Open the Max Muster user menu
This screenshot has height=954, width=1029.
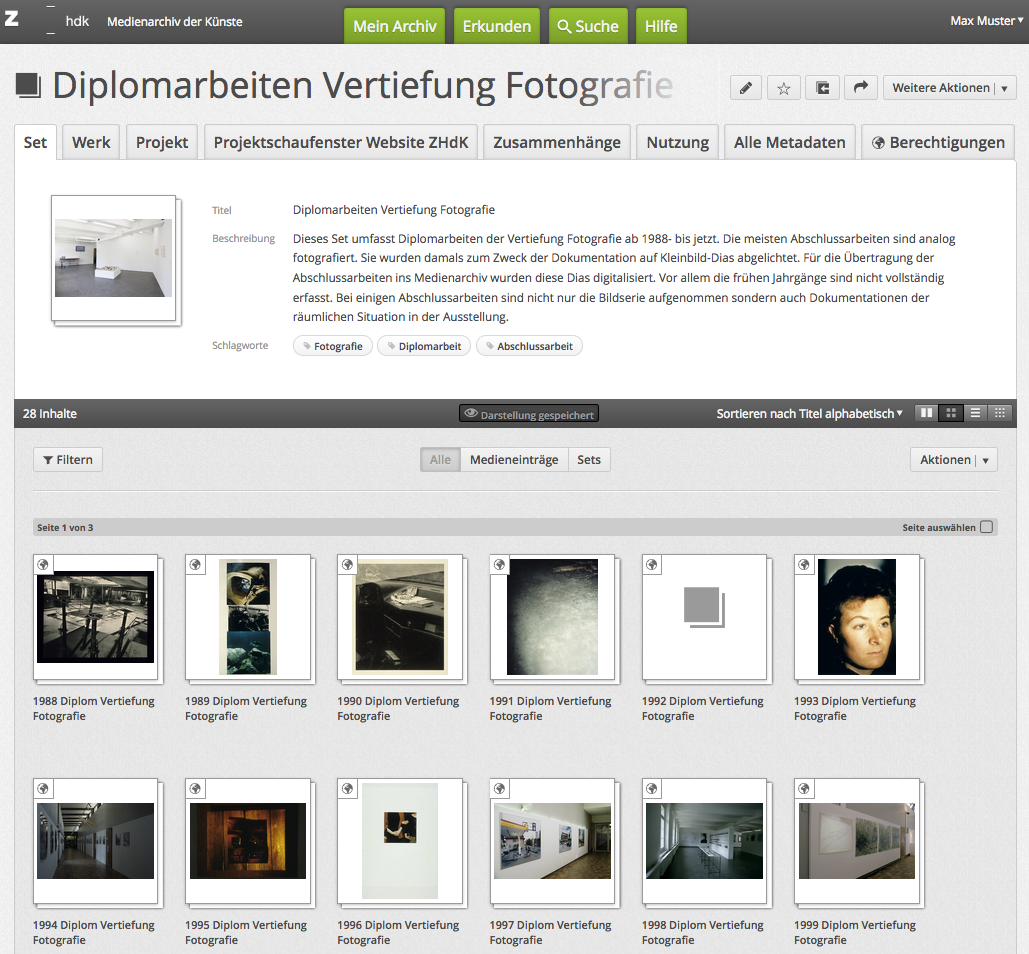click(986, 21)
